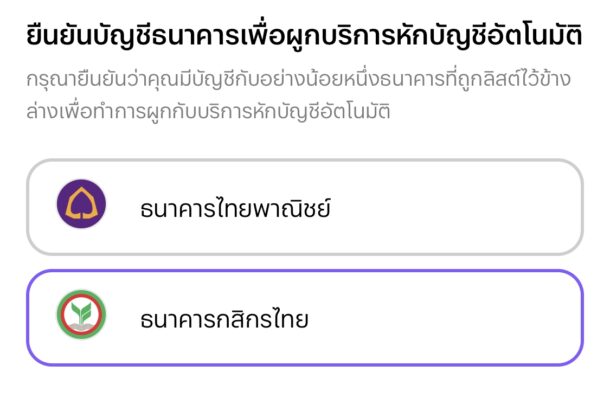The height and width of the screenshot is (404, 610).
Task: Click empty area right of ธนาคารกสิกรไทย card
Action: point(445,318)
